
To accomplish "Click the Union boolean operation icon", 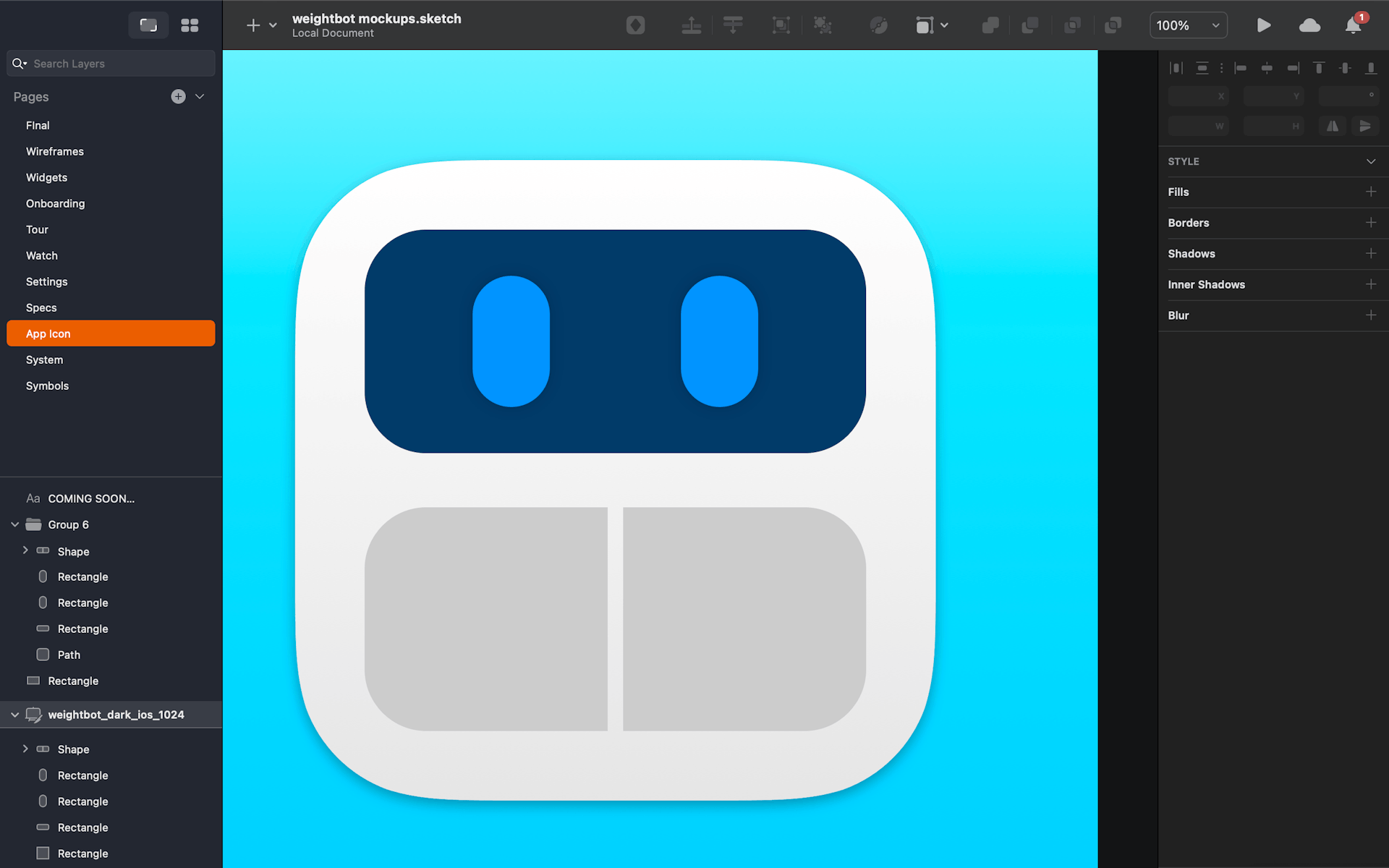I will click(x=990, y=25).
